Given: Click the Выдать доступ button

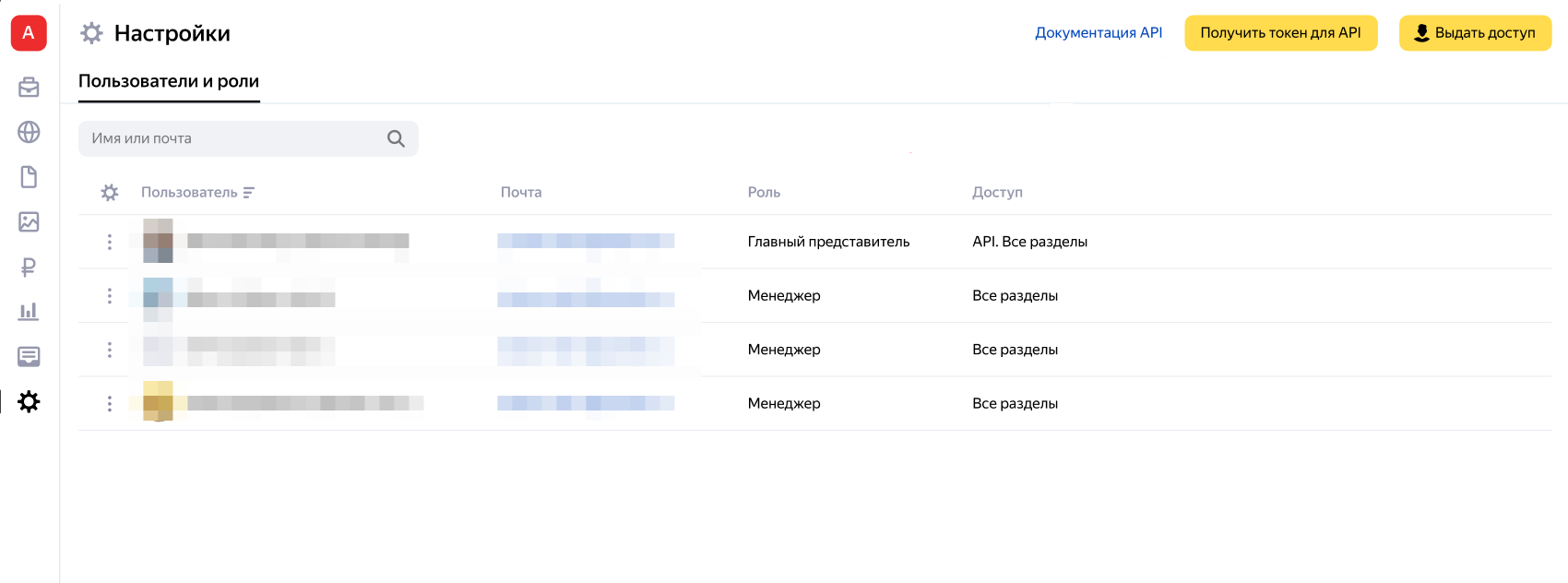Looking at the screenshot, I should (x=1475, y=33).
